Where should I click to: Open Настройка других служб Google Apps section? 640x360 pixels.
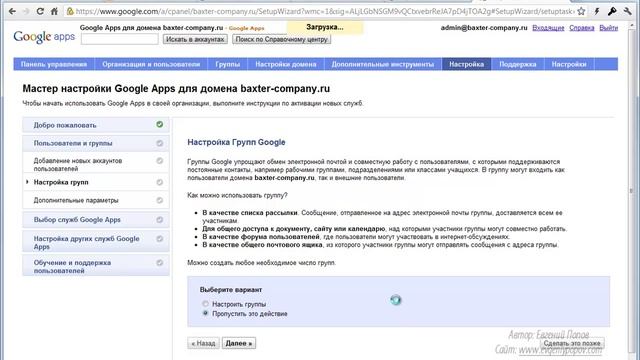[96, 242]
